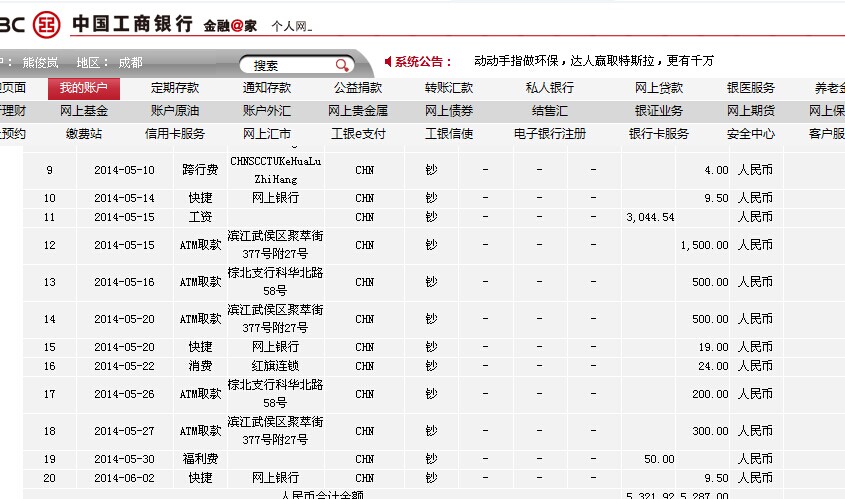Viewport: 845px width, 499px height.
Task: Open 网上贵金属 from navigation
Action: click(358, 111)
